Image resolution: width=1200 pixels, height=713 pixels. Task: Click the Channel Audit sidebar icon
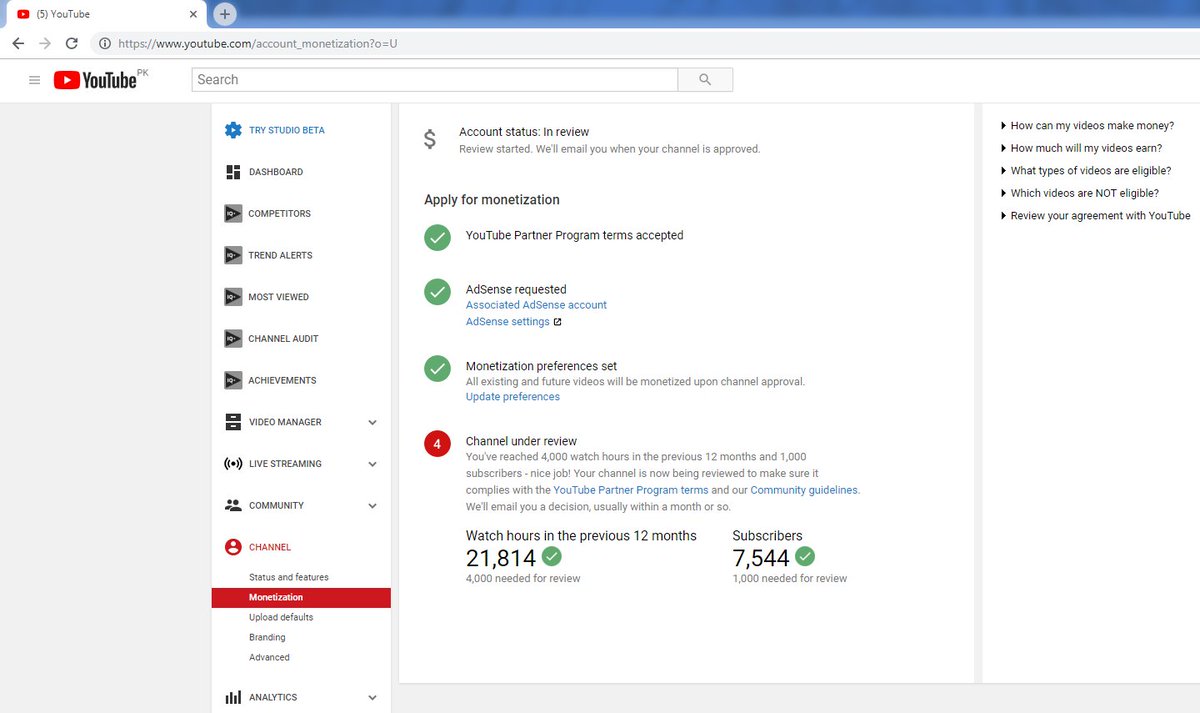tap(233, 339)
